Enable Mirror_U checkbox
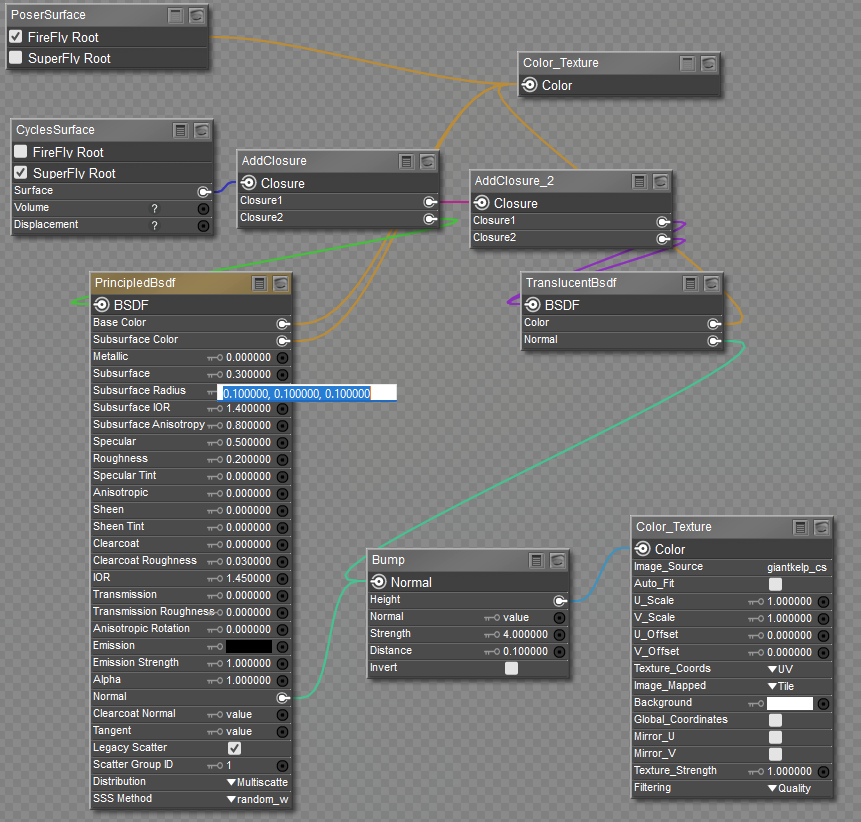The width and height of the screenshot is (861, 822). [775, 737]
